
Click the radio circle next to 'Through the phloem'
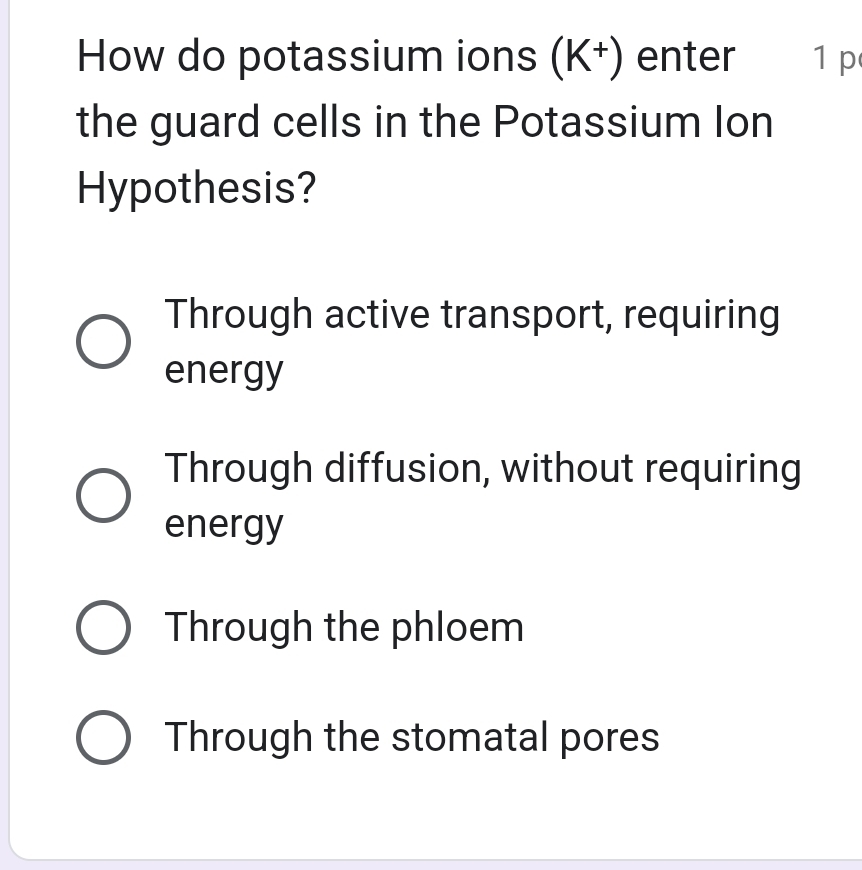coord(104,628)
